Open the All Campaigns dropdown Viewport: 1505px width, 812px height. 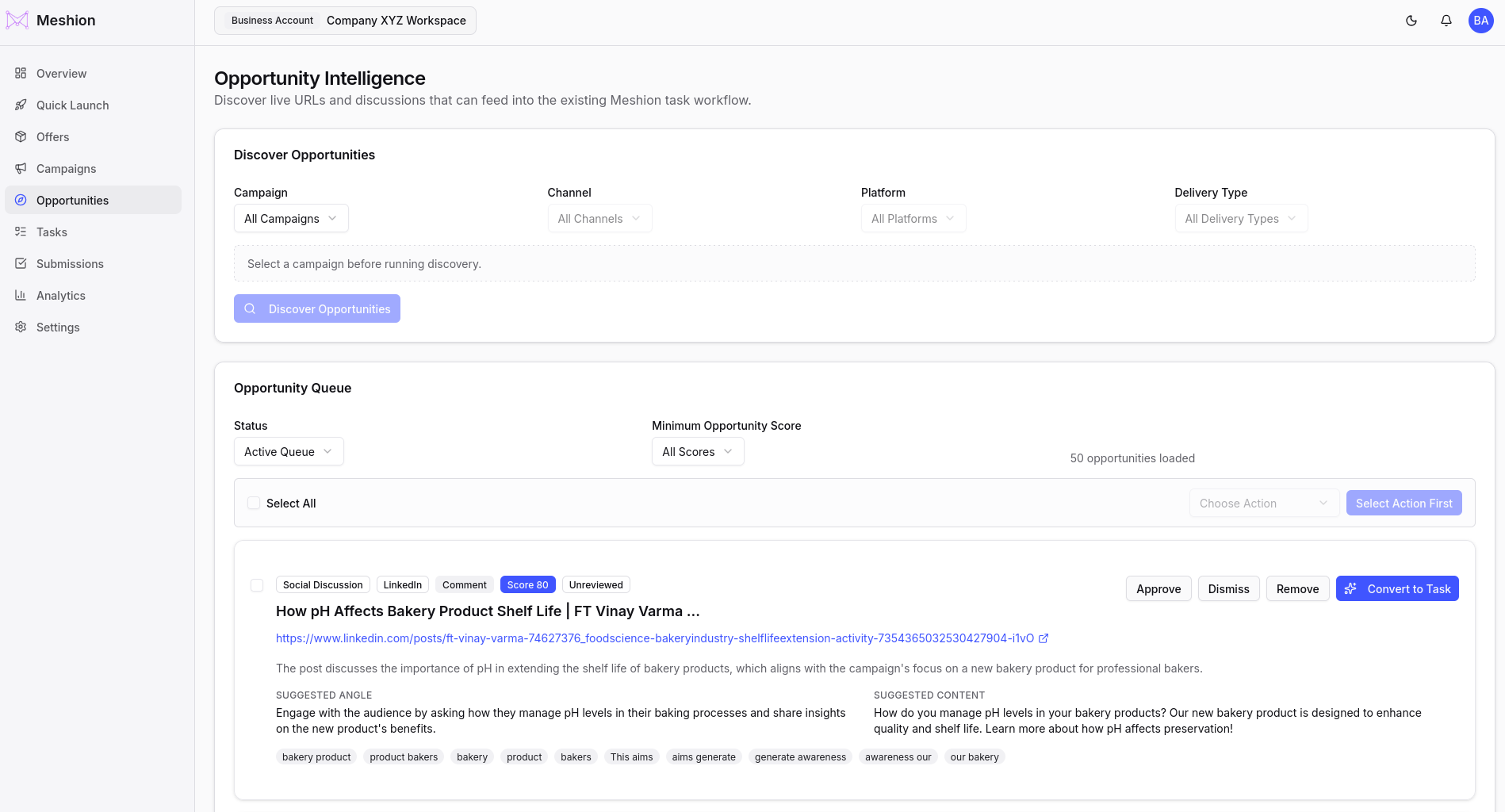tap(291, 218)
